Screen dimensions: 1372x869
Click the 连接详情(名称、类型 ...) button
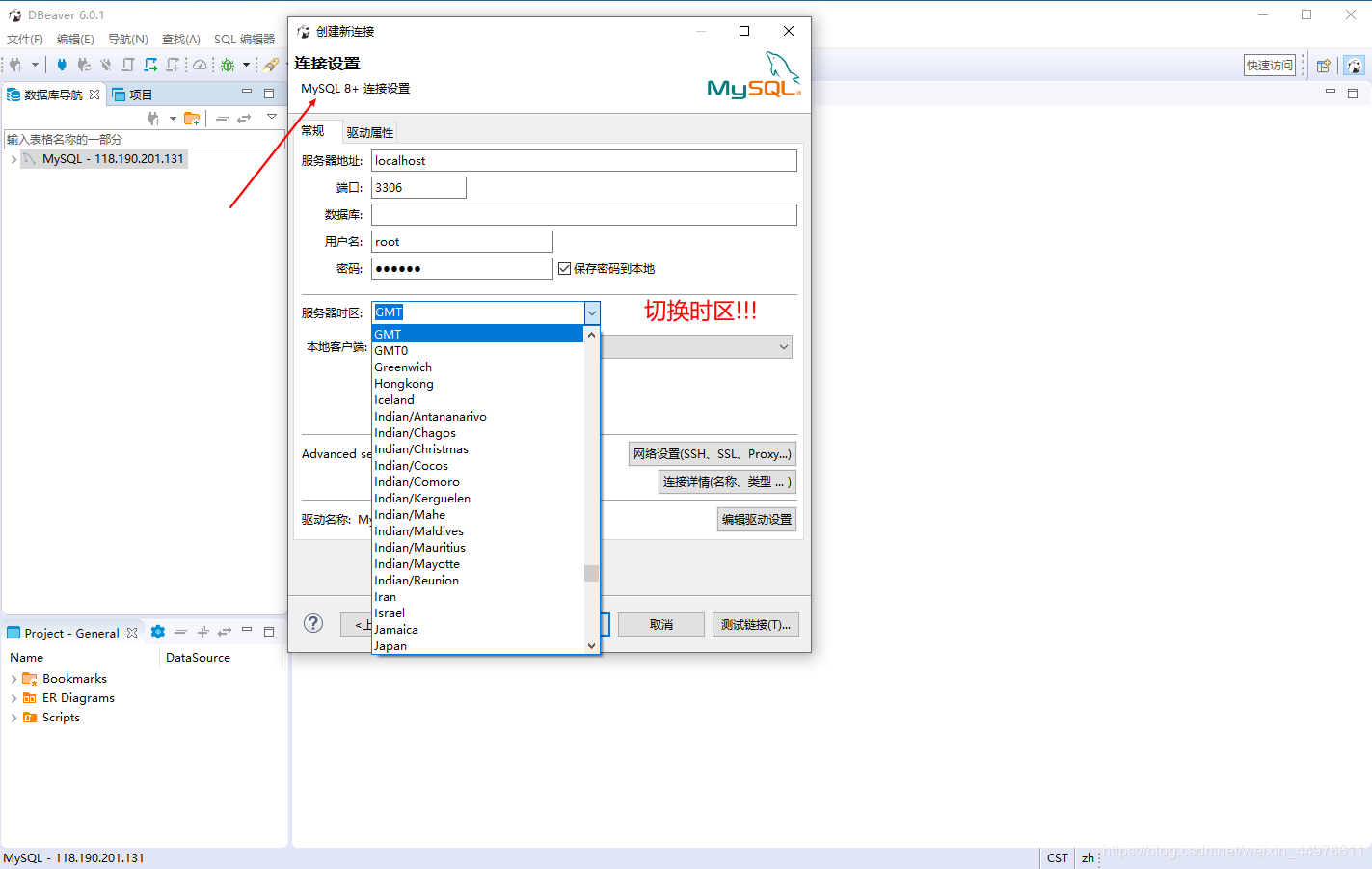[727, 481]
